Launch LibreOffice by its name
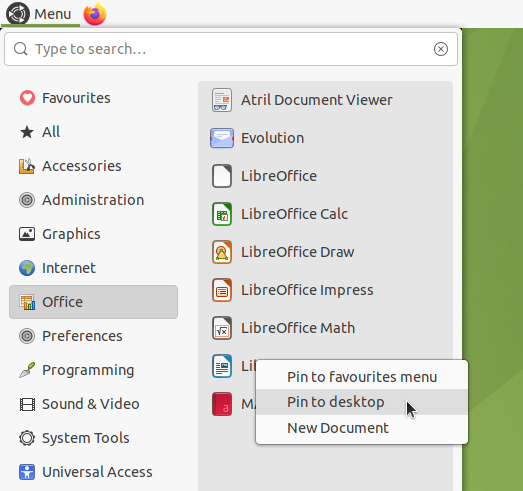The width and height of the screenshot is (523, 491). pos(279,176)
